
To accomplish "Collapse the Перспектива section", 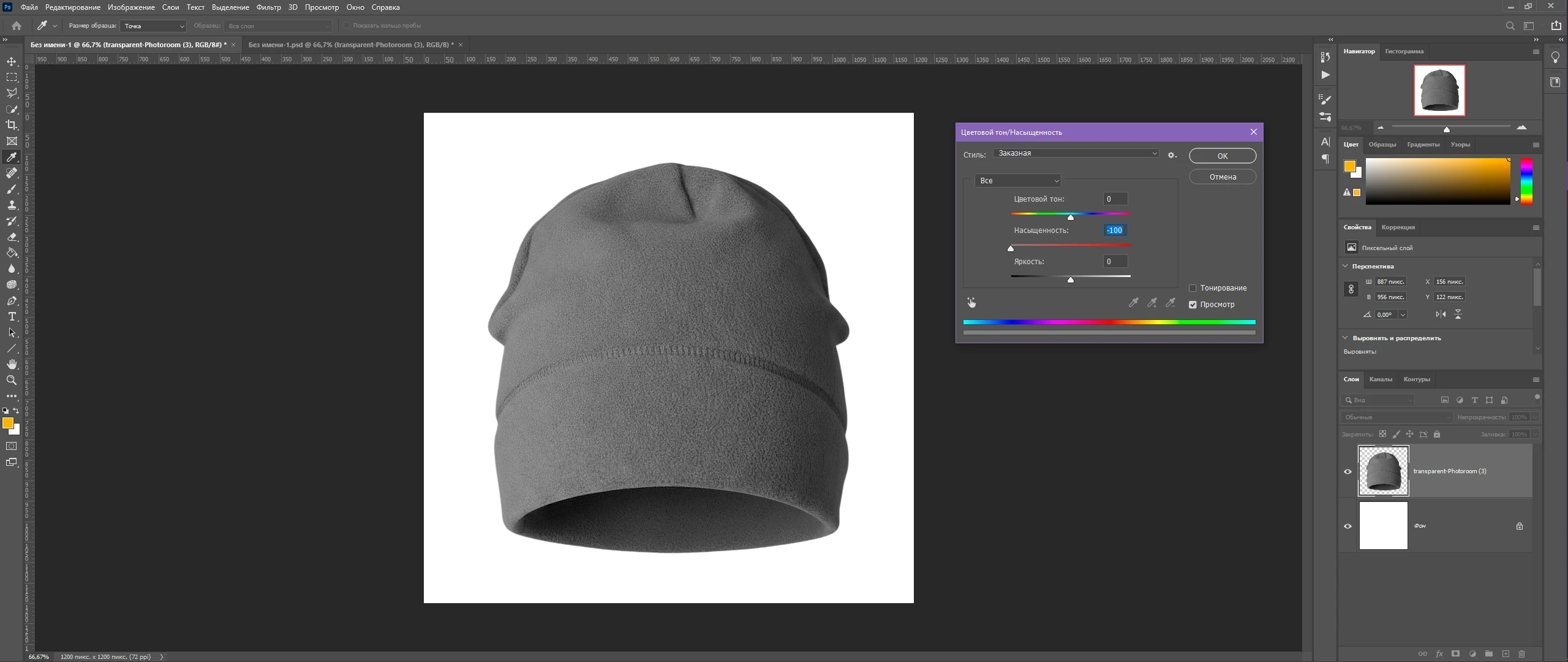I will pos(1345,266).
